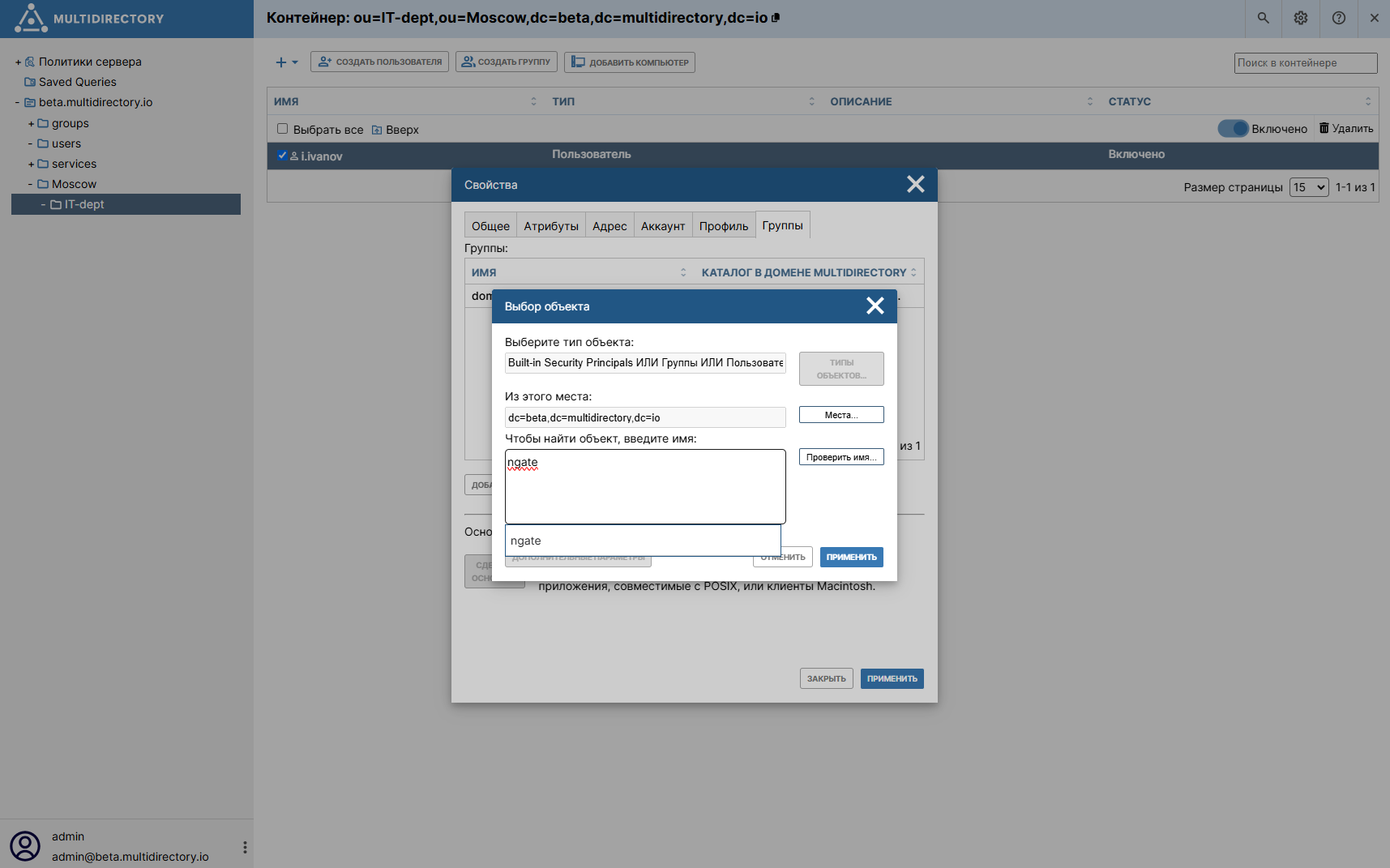
Task: Open settings via the gear icon
Action: (x=1301, y=18)
